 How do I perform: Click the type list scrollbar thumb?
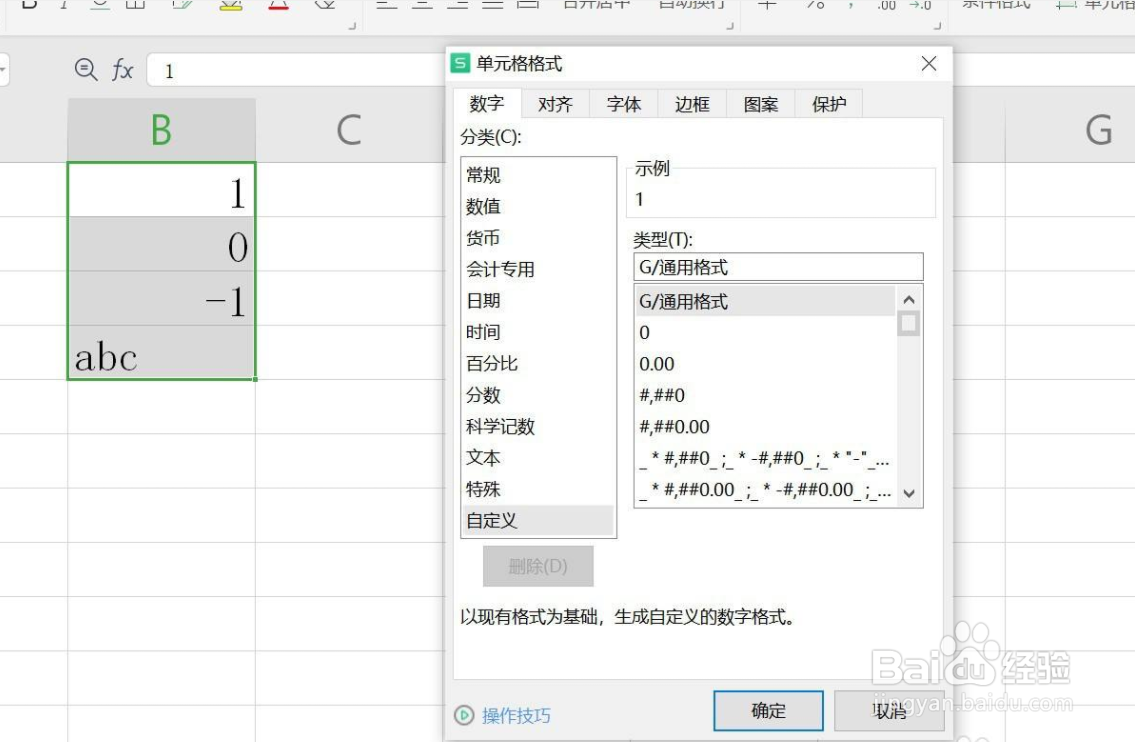click(x=908, y=323)
